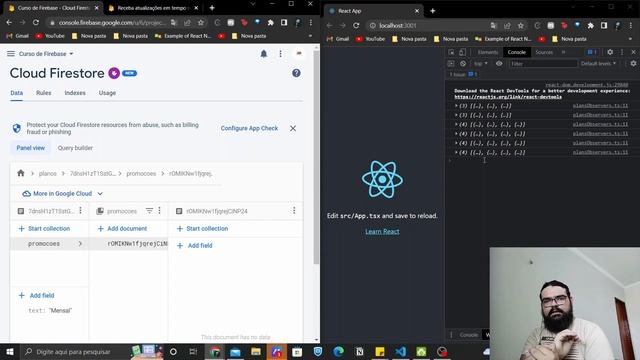The width and height of the screenshot is (640, 360).
Task: Expand the promocoes subcollection row
Action: 49,244
